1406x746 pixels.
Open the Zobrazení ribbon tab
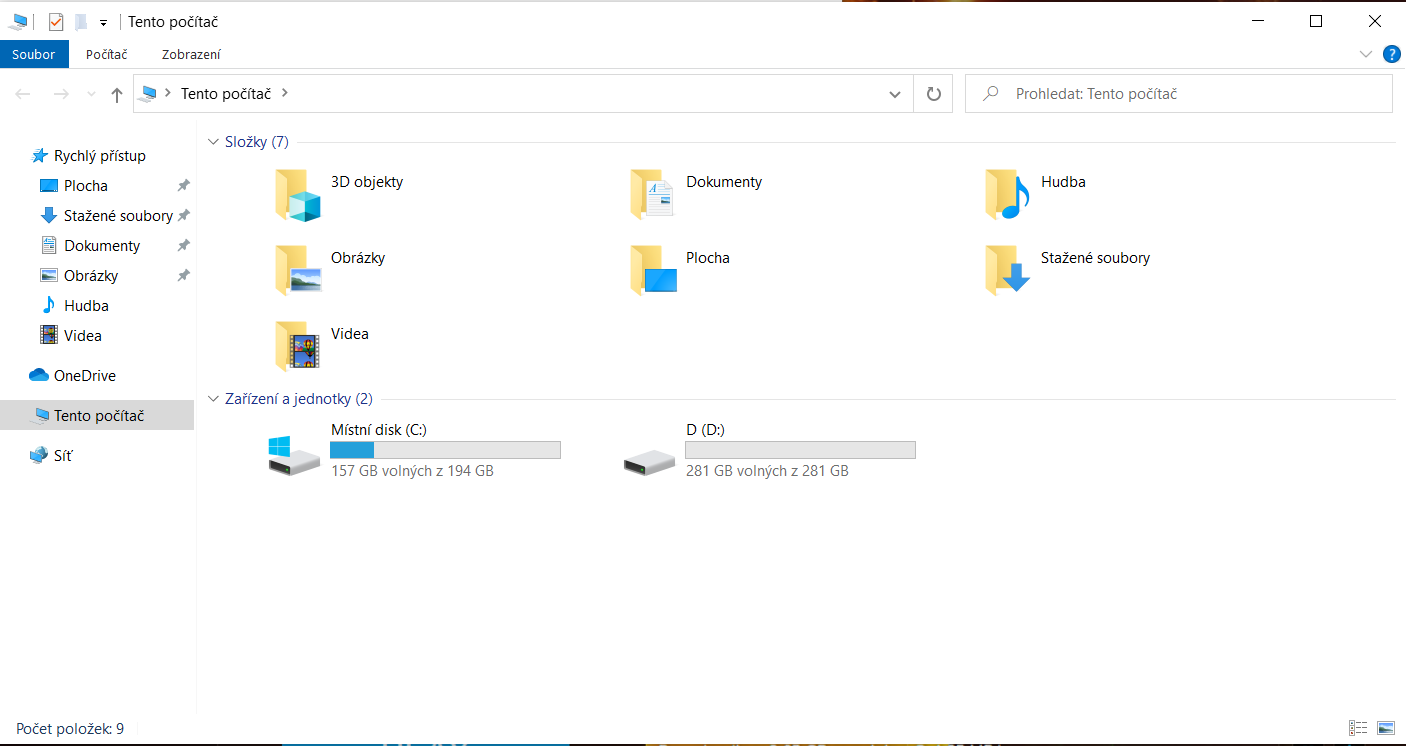point(191,54)
